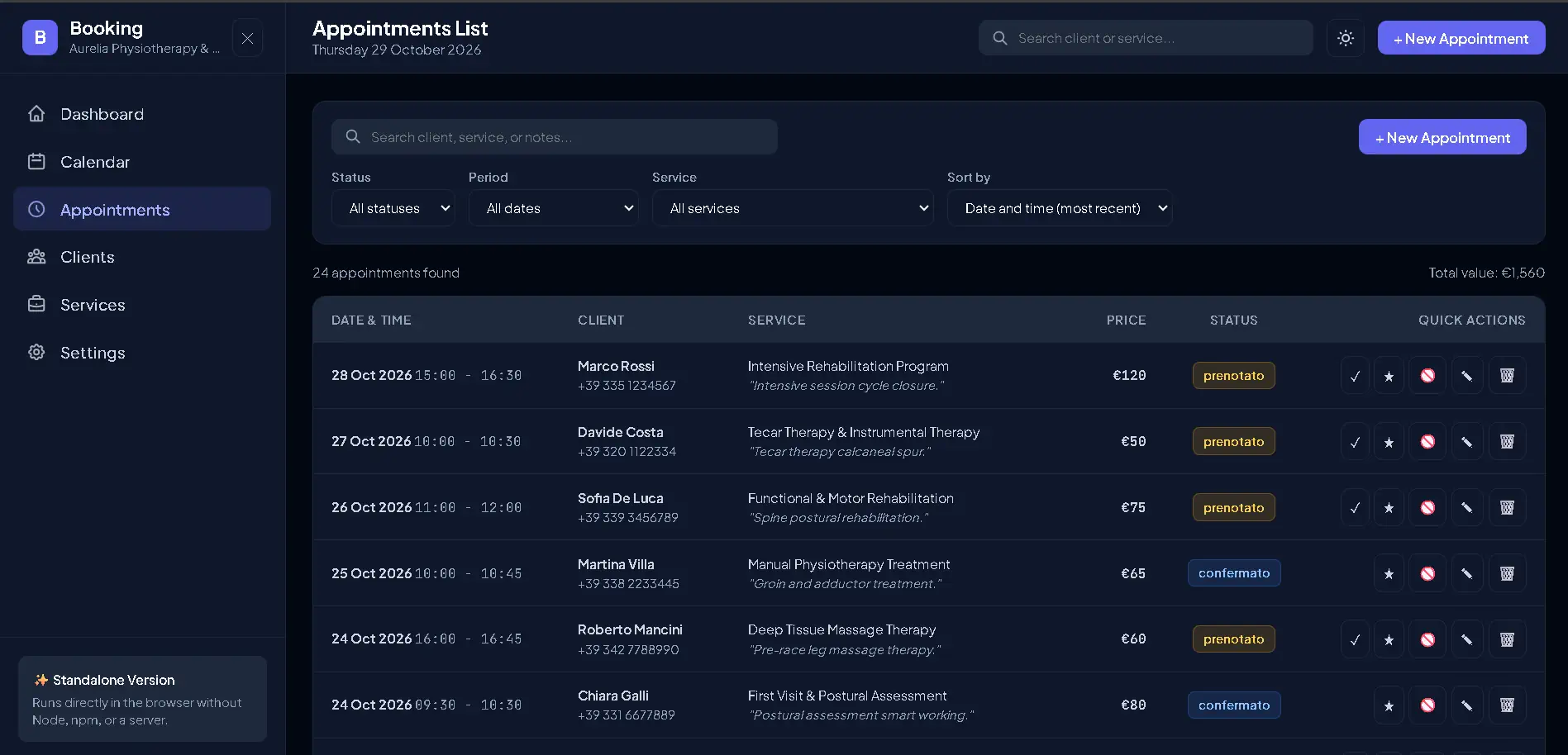This screenshot has height=755, width=1568.
Task: Open the Sort by dropdown
Action: click(1060, 208)
